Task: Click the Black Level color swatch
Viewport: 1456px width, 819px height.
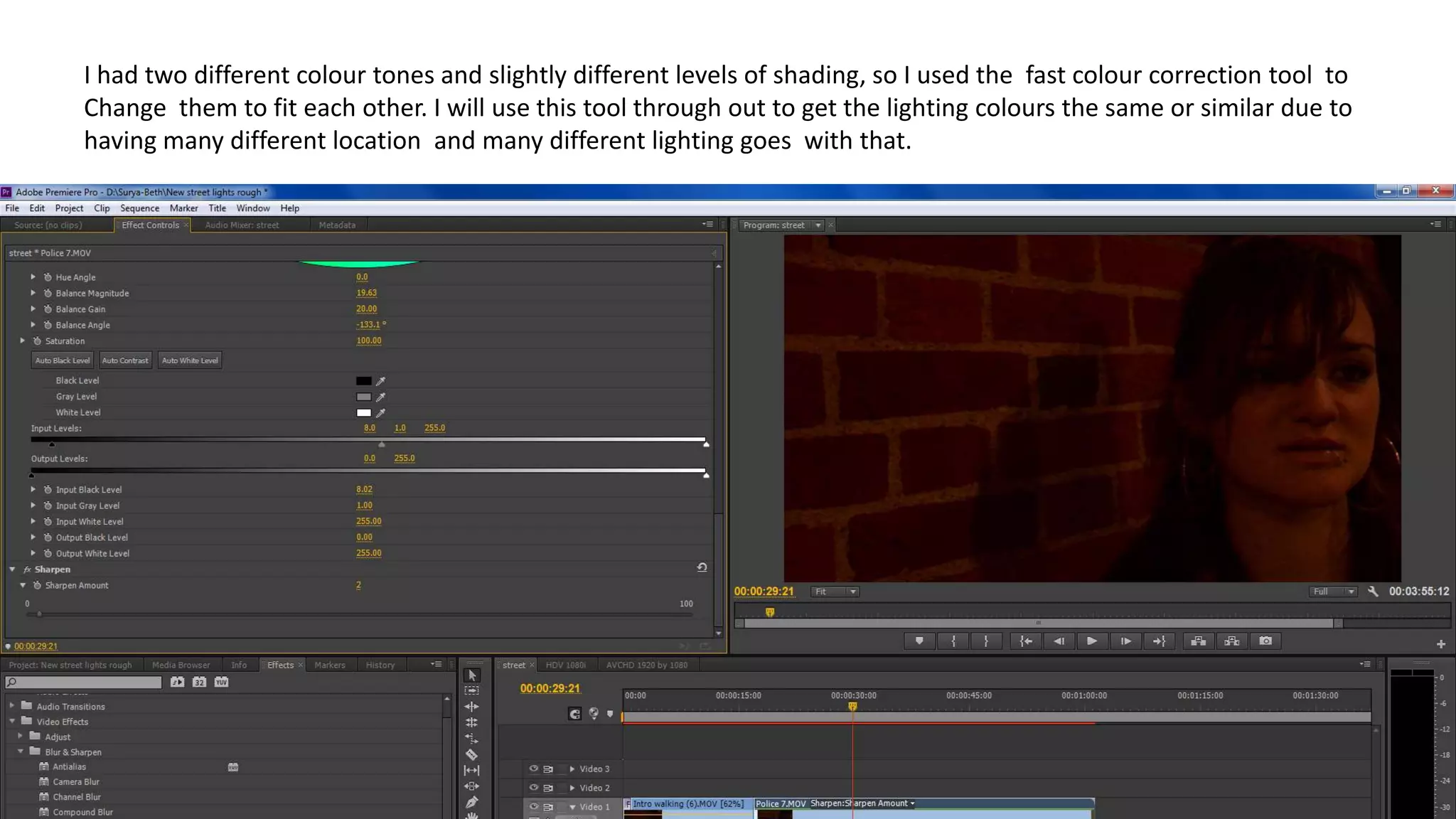Action: tap(363, 381)
